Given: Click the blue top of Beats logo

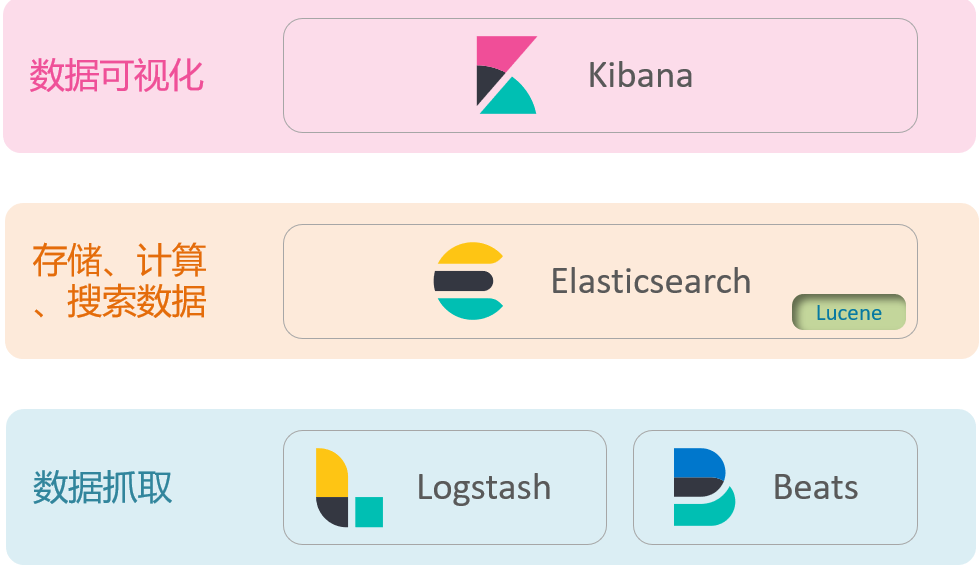Looking at the screenshot, I should click(x=698, y=462).
